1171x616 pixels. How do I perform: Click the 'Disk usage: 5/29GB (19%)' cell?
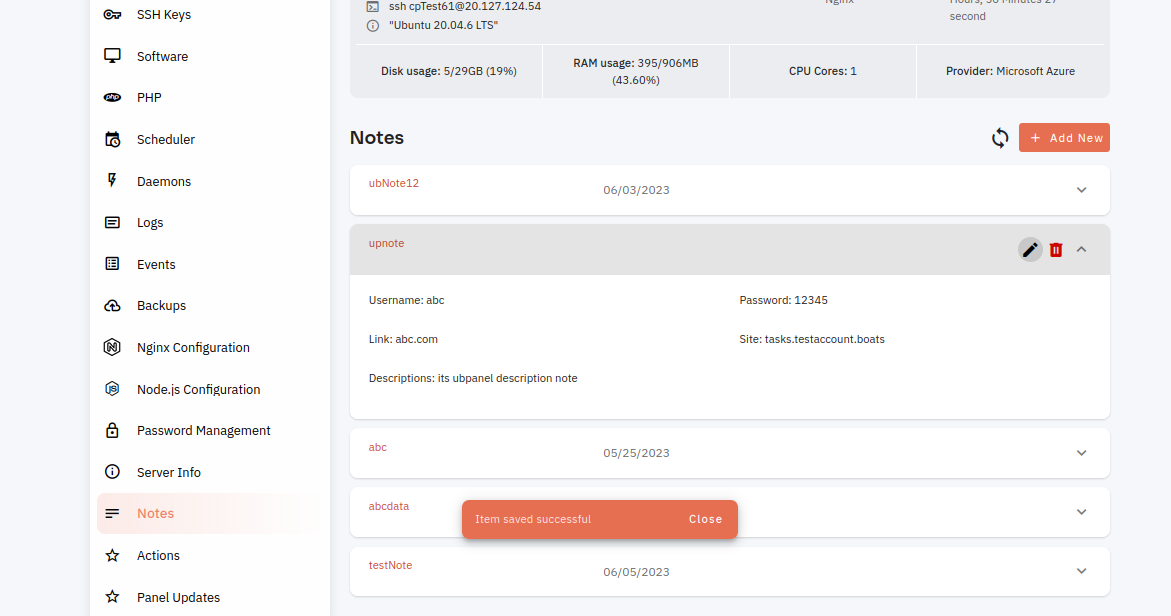tap(449, 71)
